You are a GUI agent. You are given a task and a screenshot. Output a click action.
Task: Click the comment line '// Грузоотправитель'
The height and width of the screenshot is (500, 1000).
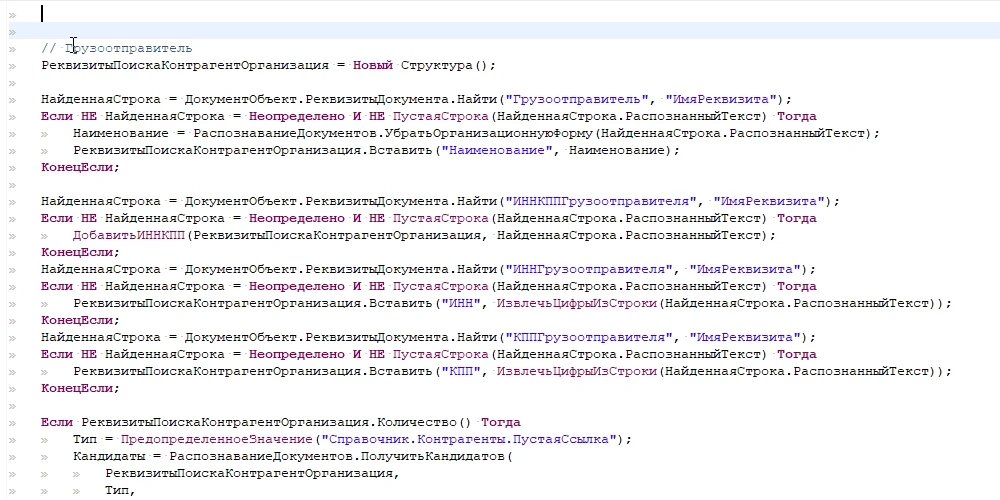(x=117, y=48)
